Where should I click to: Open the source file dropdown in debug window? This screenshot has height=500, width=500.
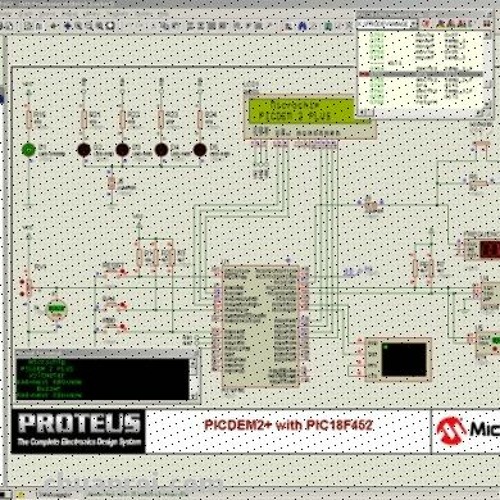413,24
